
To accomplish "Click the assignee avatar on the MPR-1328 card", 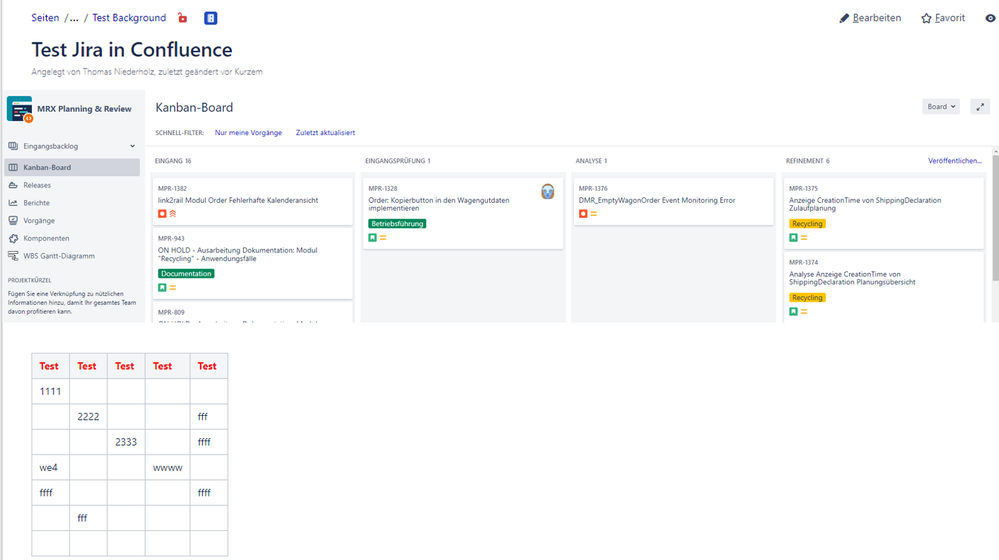I will pos(548,191).
